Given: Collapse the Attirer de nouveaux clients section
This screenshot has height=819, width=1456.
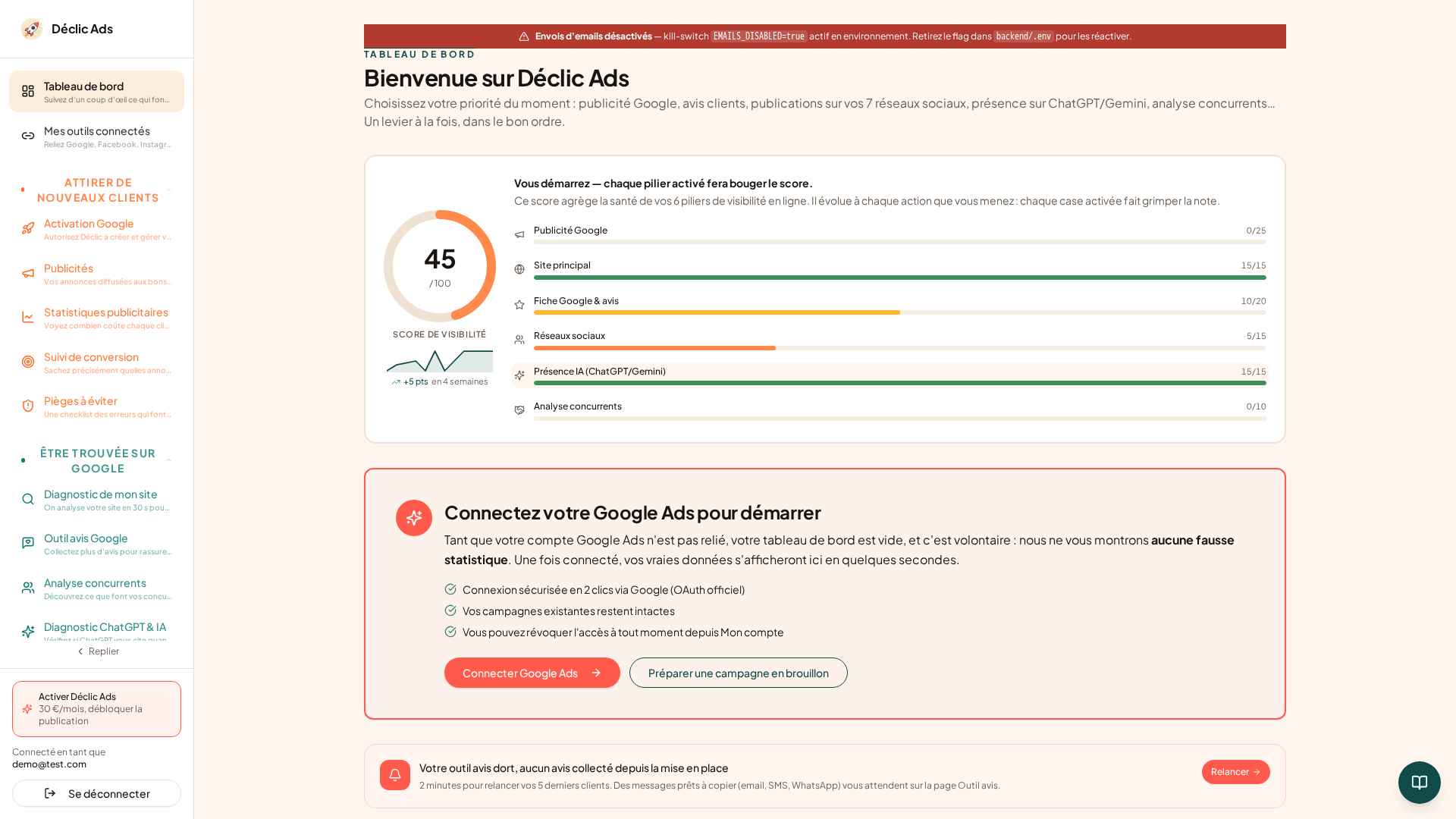Looking at the screenshot, I should [x=96, y=190].
